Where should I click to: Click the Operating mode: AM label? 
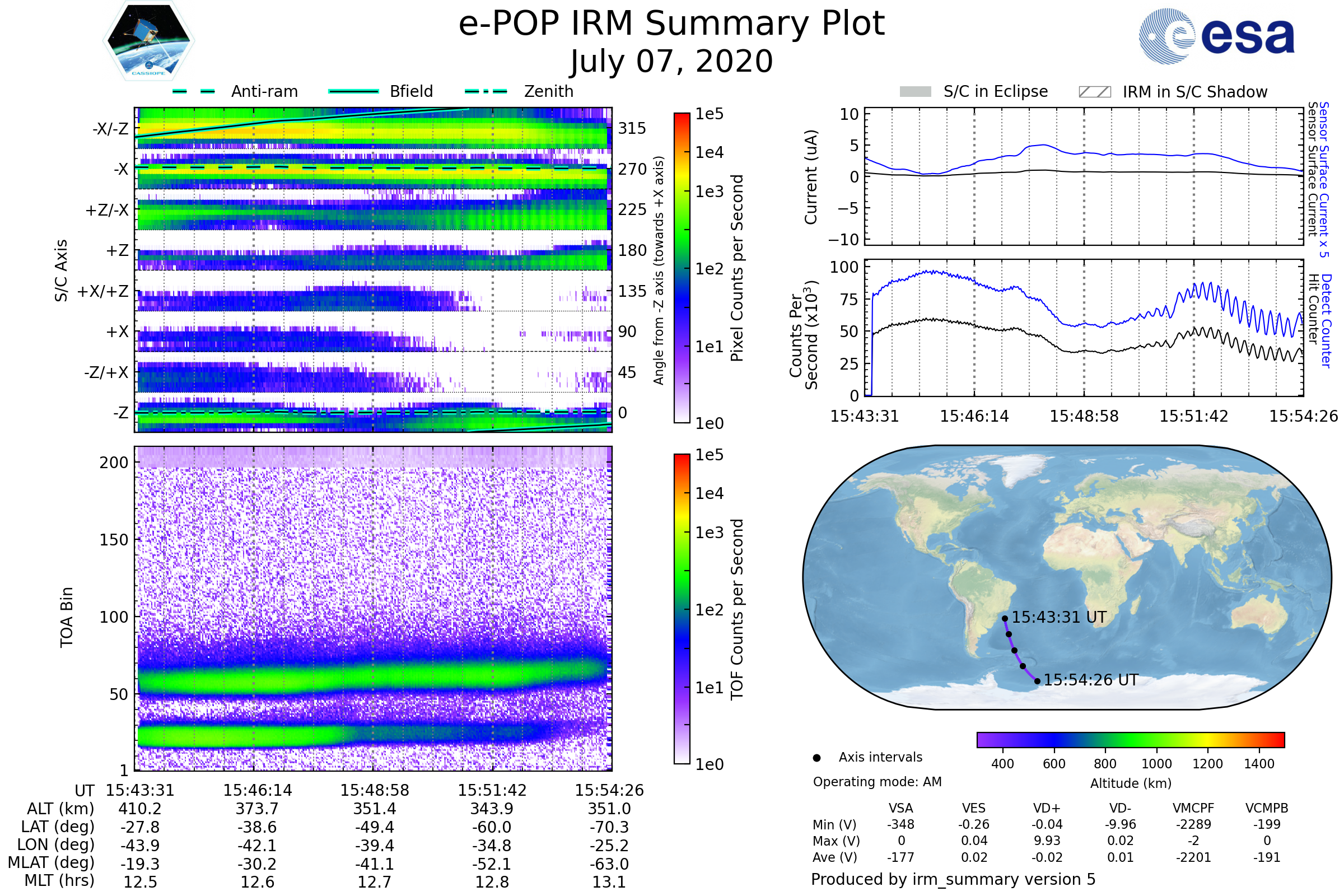877,782
